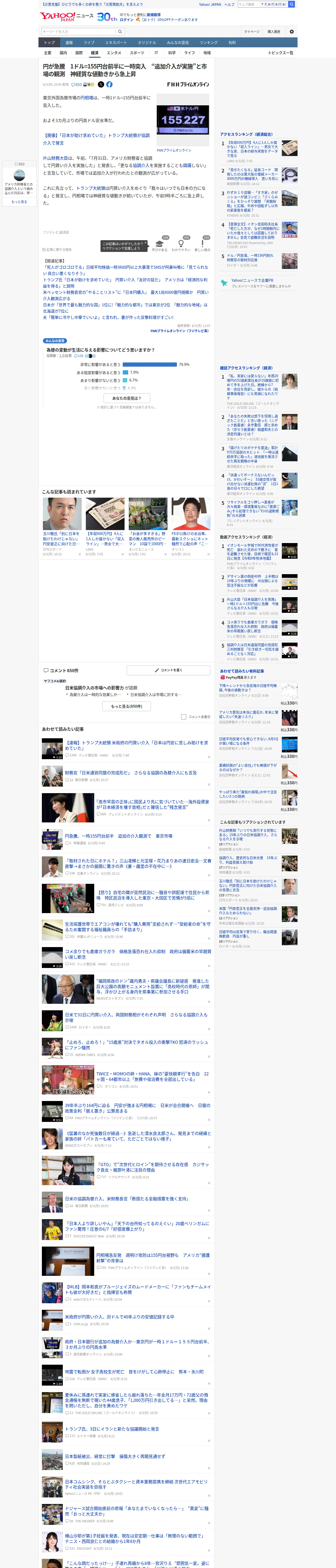Open the 850 comment count under headline
The width and height of the screenshot is (336, 1568).
(76, 85)
